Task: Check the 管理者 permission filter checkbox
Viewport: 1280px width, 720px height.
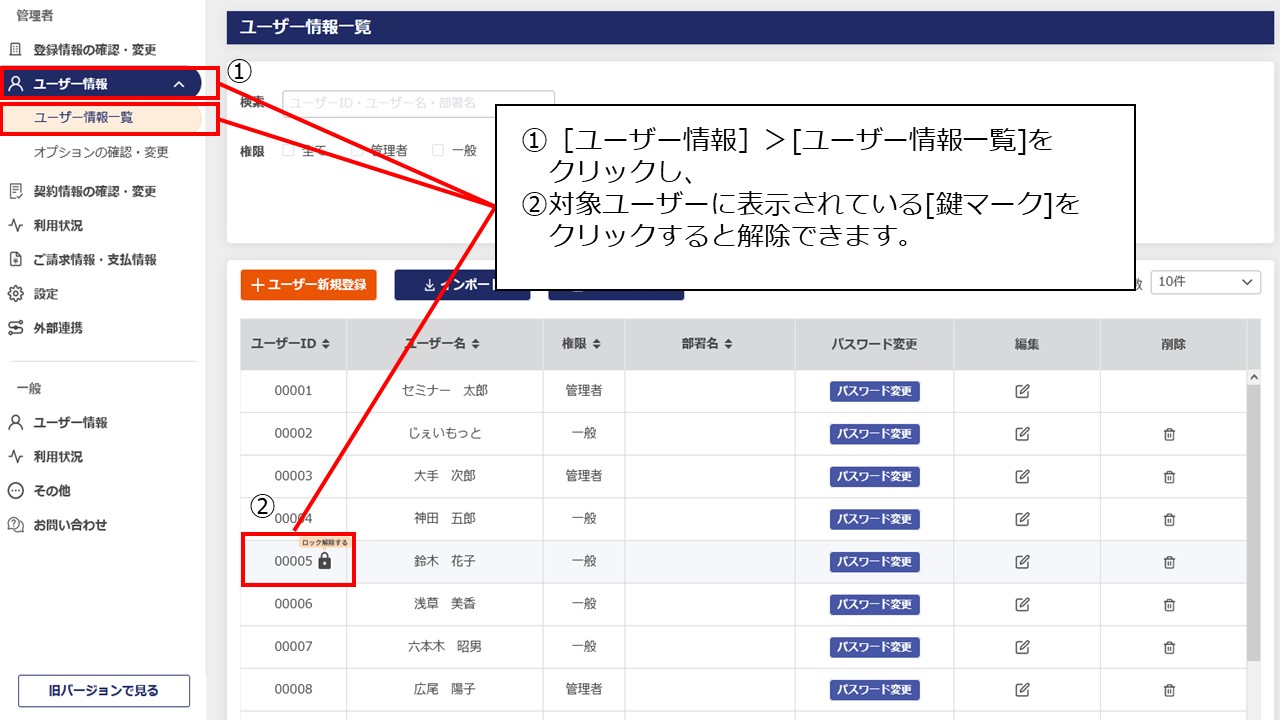Action: tap(357, 150)
